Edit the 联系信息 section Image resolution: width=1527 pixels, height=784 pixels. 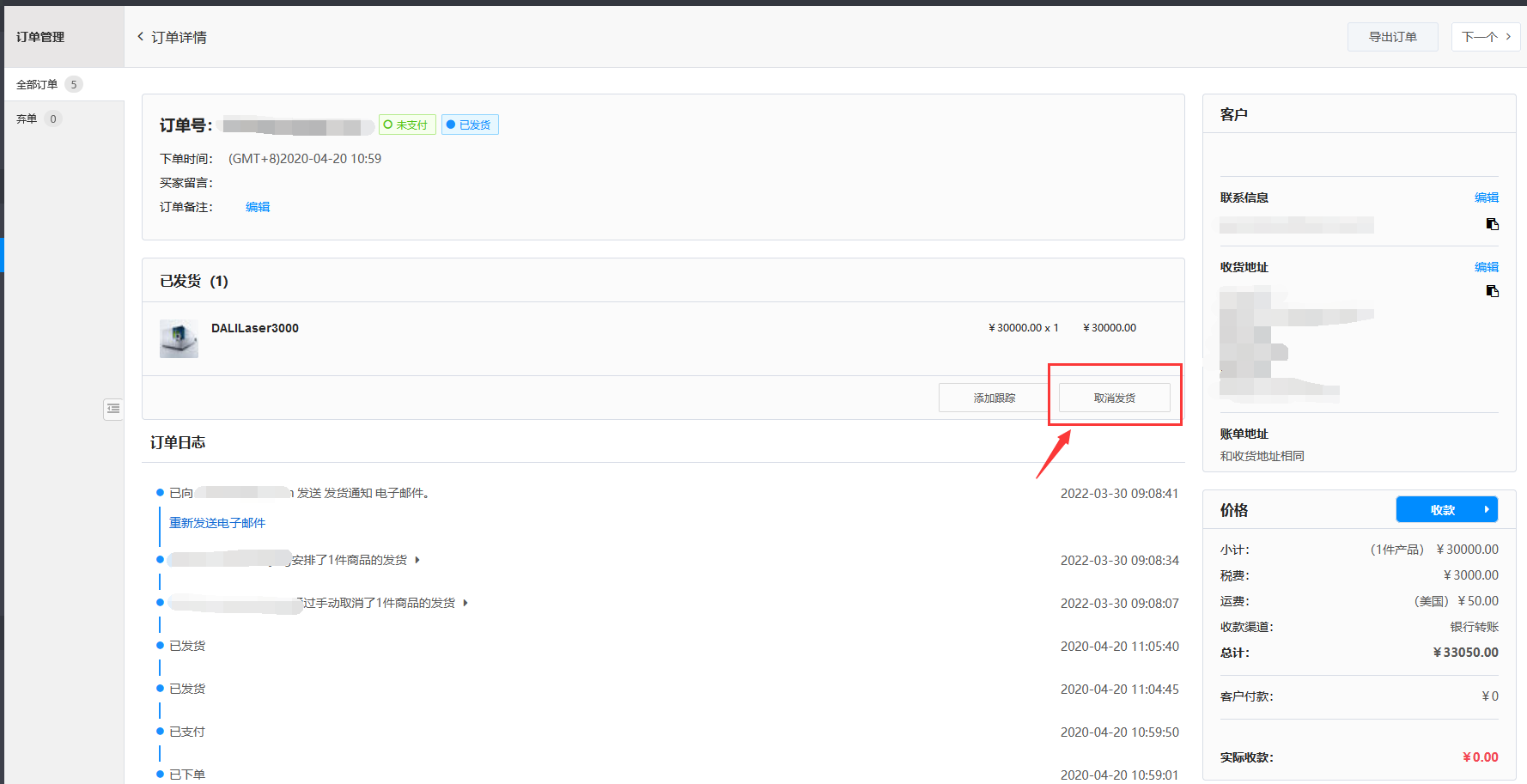[x=1486, y=198]
